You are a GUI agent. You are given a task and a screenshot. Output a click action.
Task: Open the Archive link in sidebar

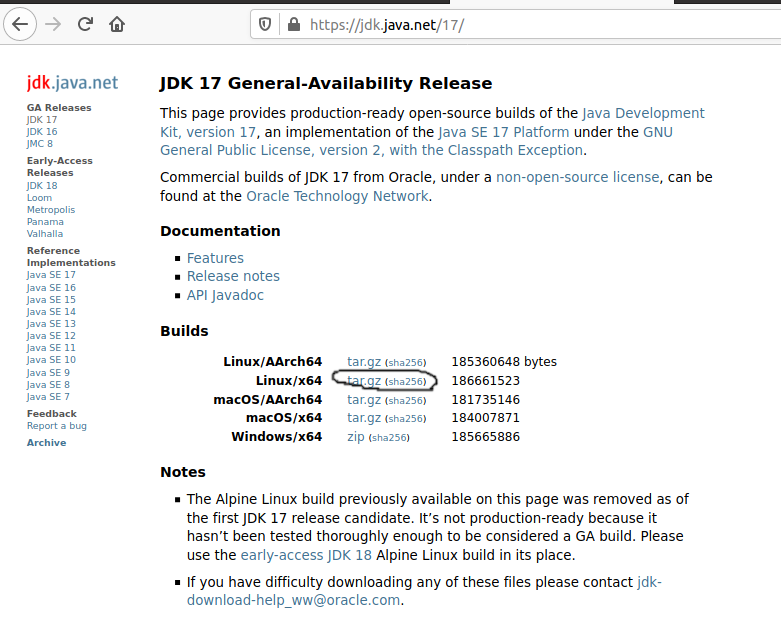[46, 442]
